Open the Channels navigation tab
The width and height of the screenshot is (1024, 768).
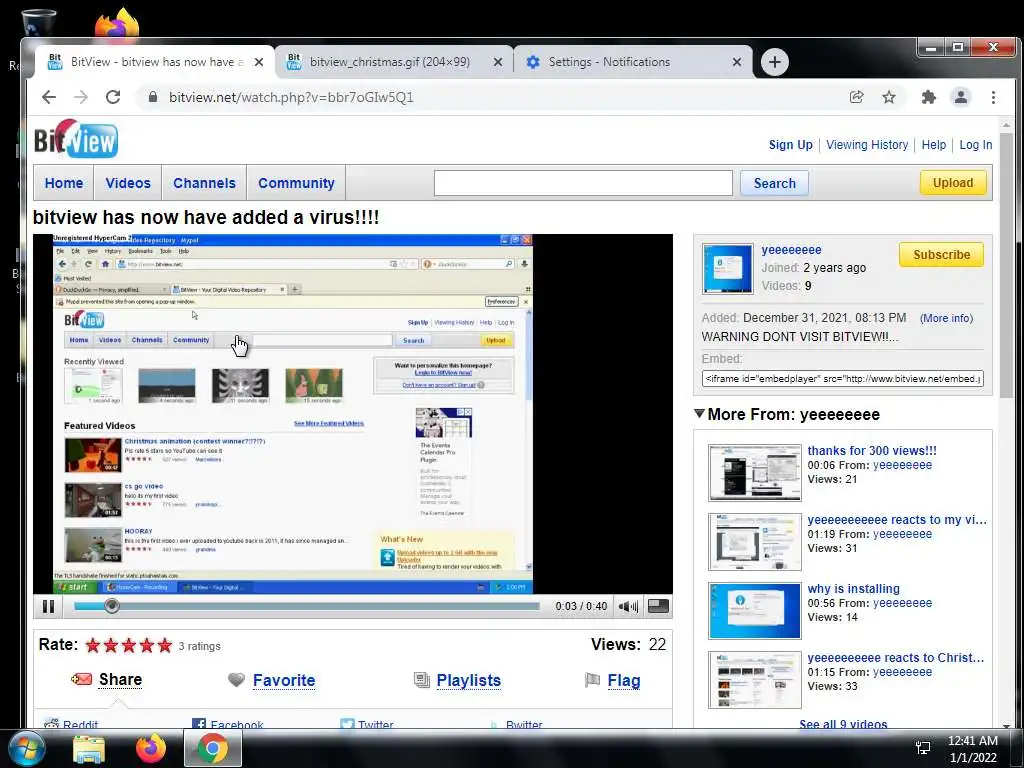204,183
